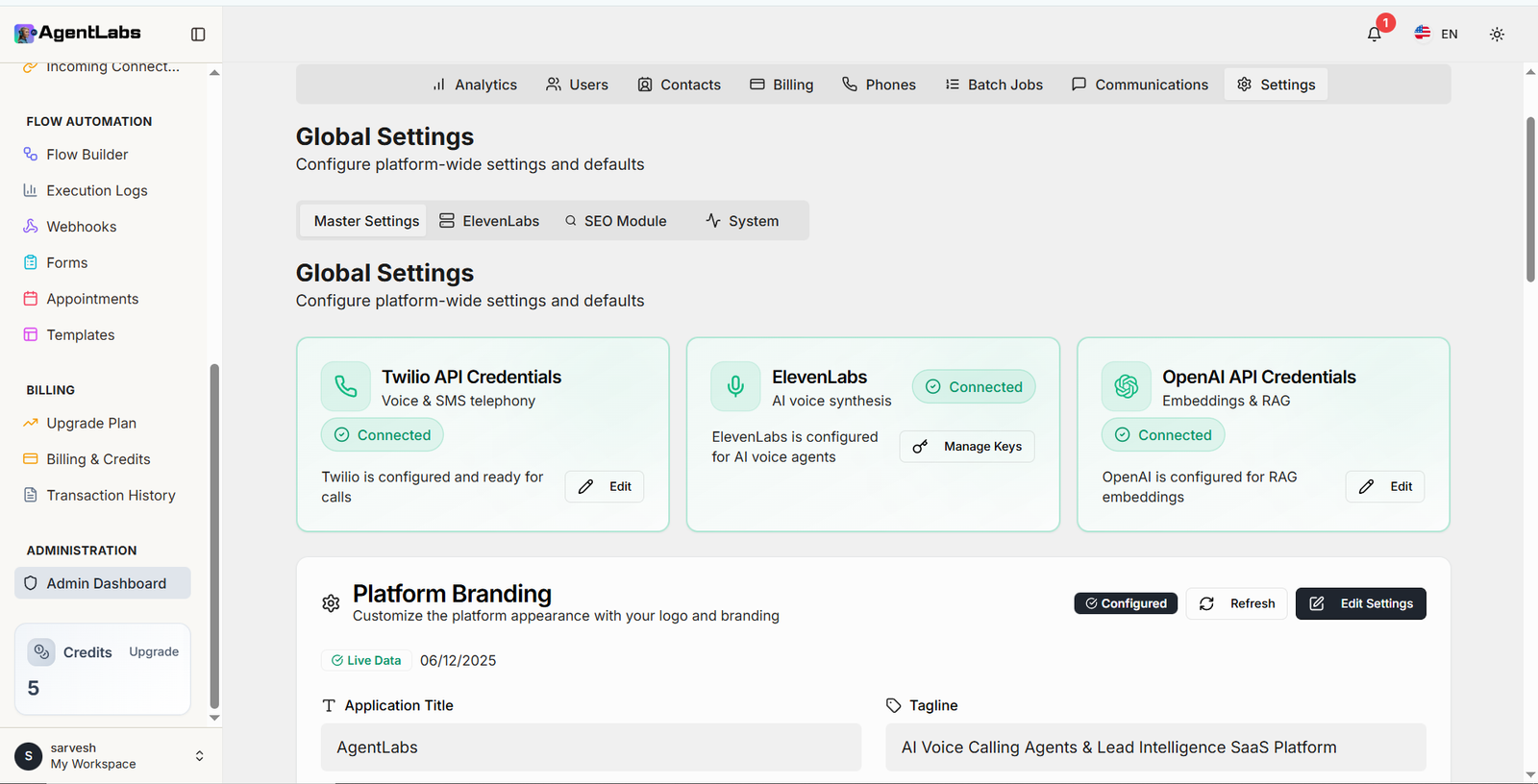The image size is (1538, 784).
Task: Click the Upgrade Plan trend icon
Action: click(x=31, y=423)
